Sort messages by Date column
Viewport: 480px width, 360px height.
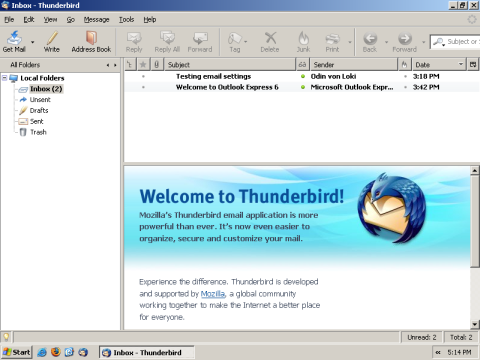[x=439, y=65]
